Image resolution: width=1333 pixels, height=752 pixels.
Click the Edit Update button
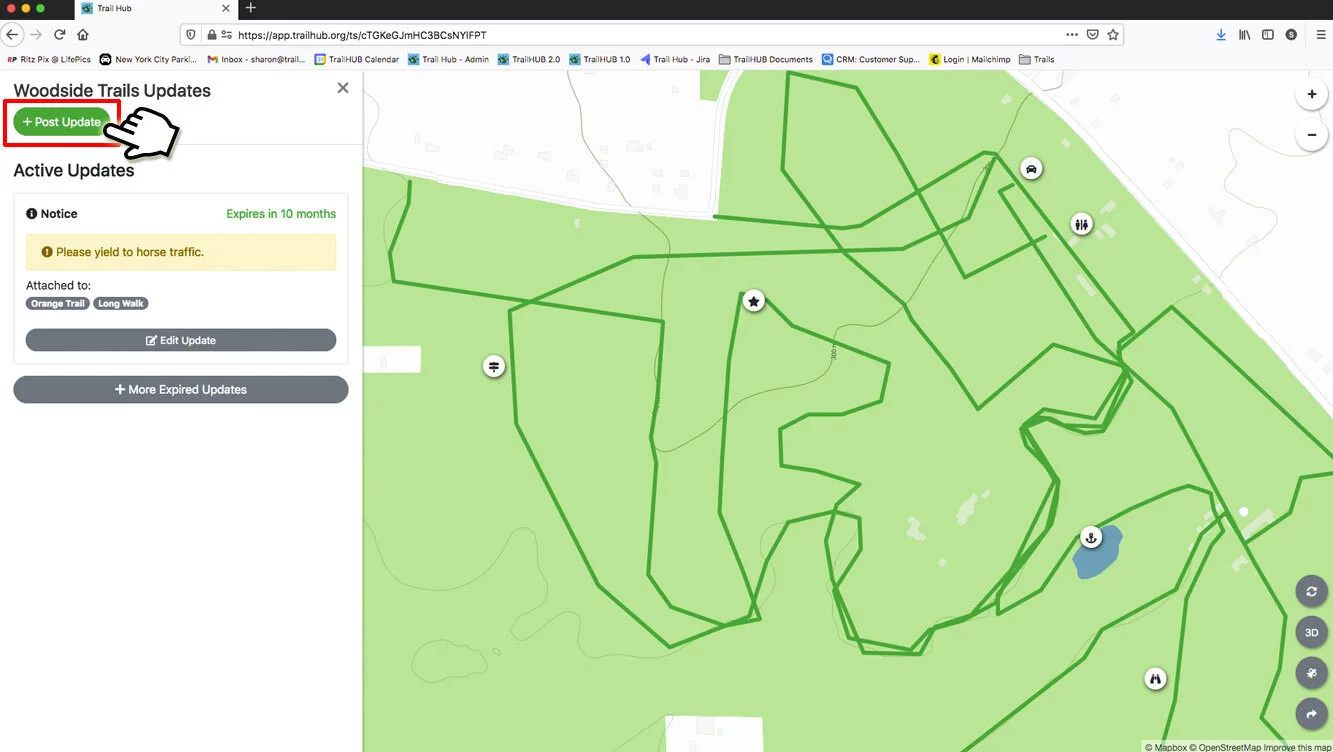181,340
